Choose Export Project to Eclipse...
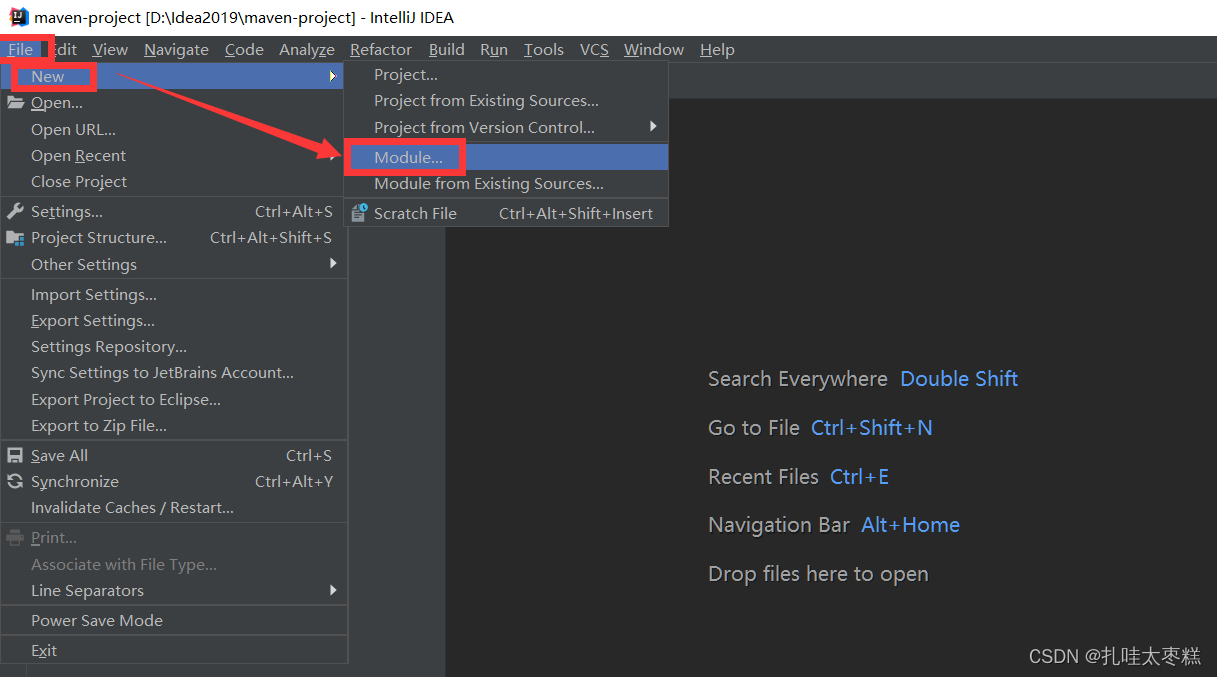Image resolution: width=1217 pixels, height=677 pixels. 173,399
